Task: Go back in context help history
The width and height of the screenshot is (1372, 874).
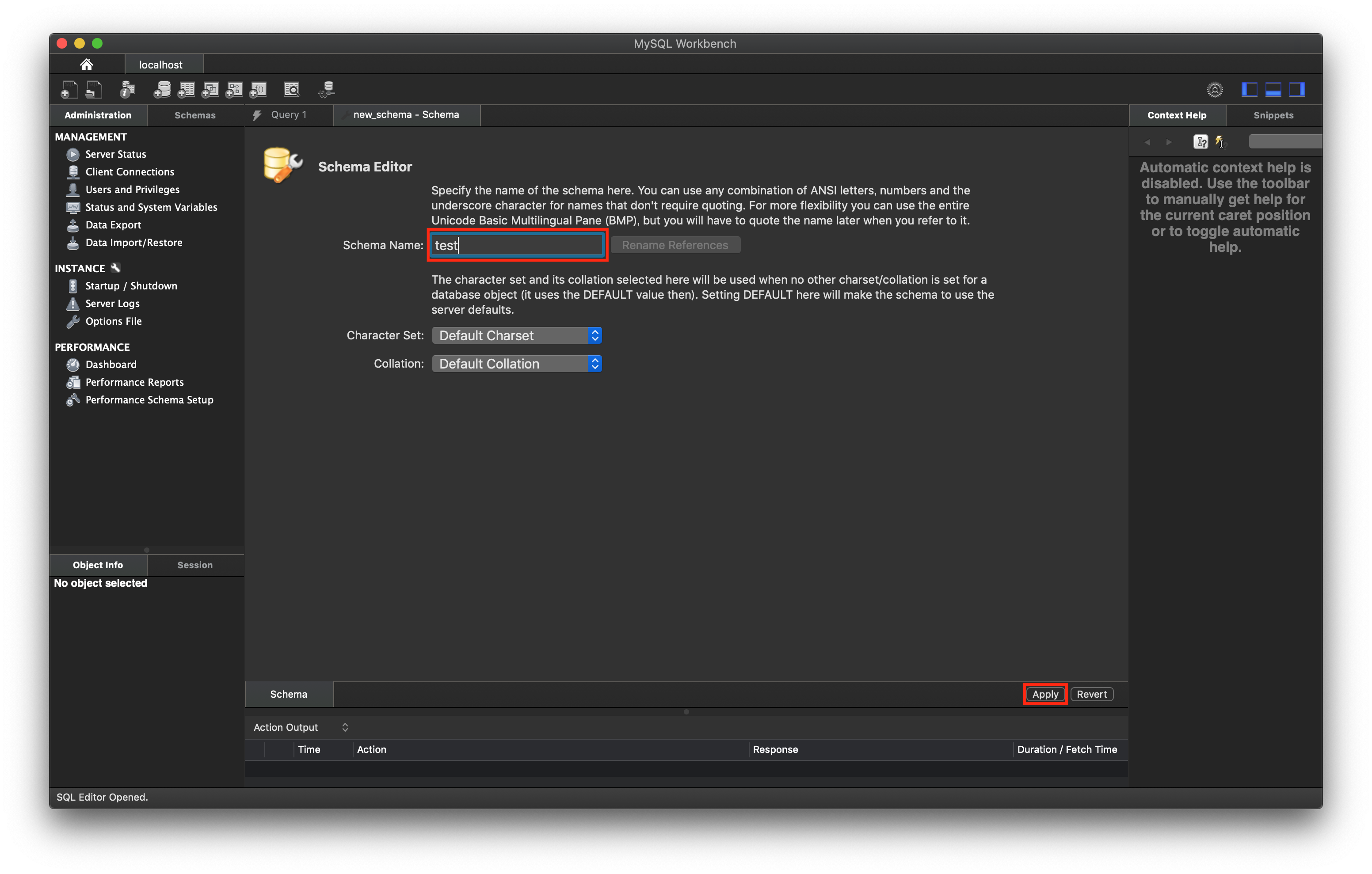Action: click(x=1147, y=142)
